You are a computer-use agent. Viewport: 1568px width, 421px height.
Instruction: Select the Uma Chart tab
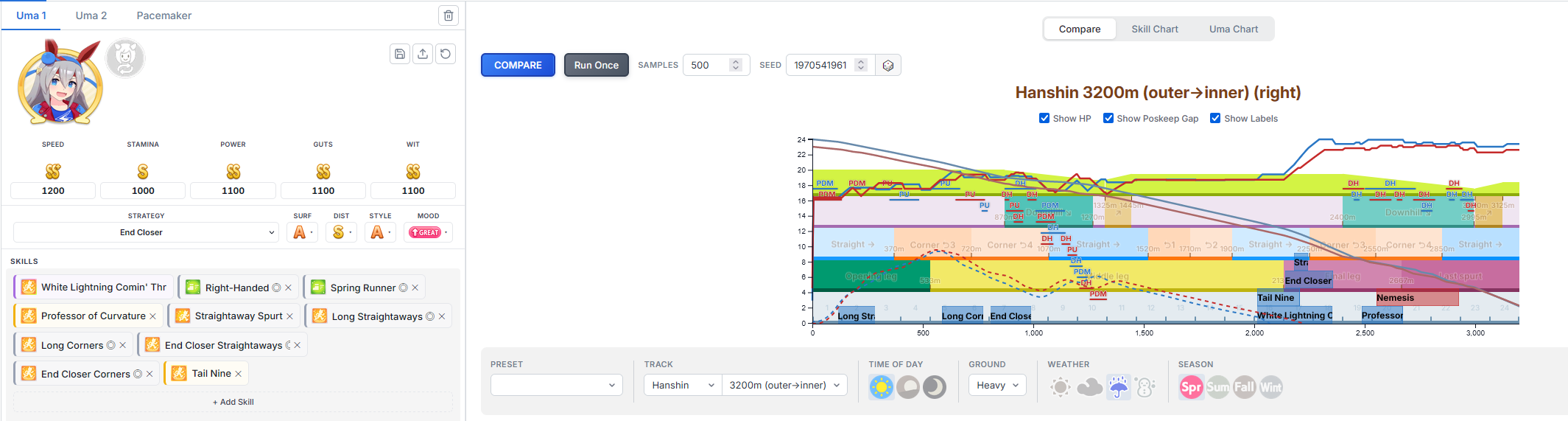tap(1234, 29)
